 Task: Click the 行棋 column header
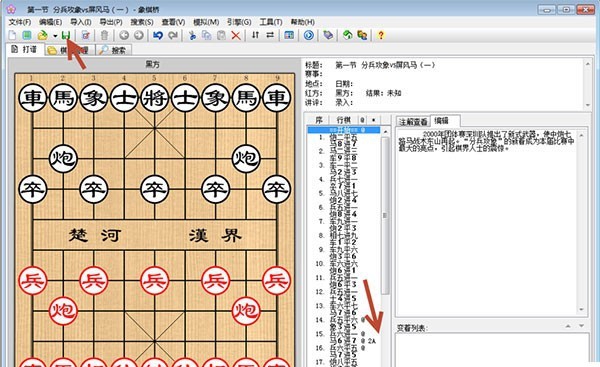coord(343,120)
